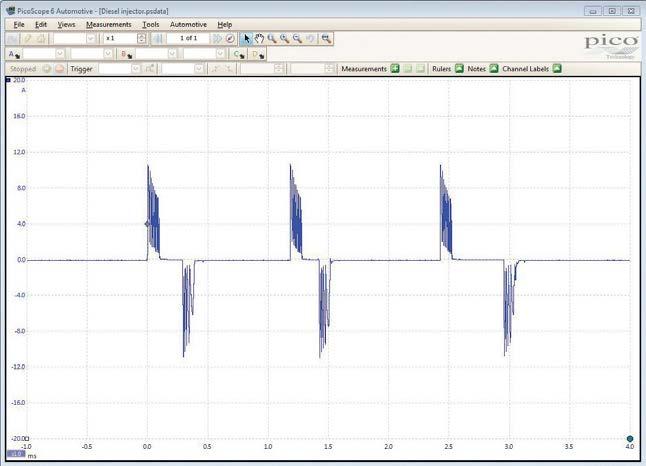Viewport: 646px width, 466px height.
Task: Click the 0.0 time axis label
Action: pos(147,447)
